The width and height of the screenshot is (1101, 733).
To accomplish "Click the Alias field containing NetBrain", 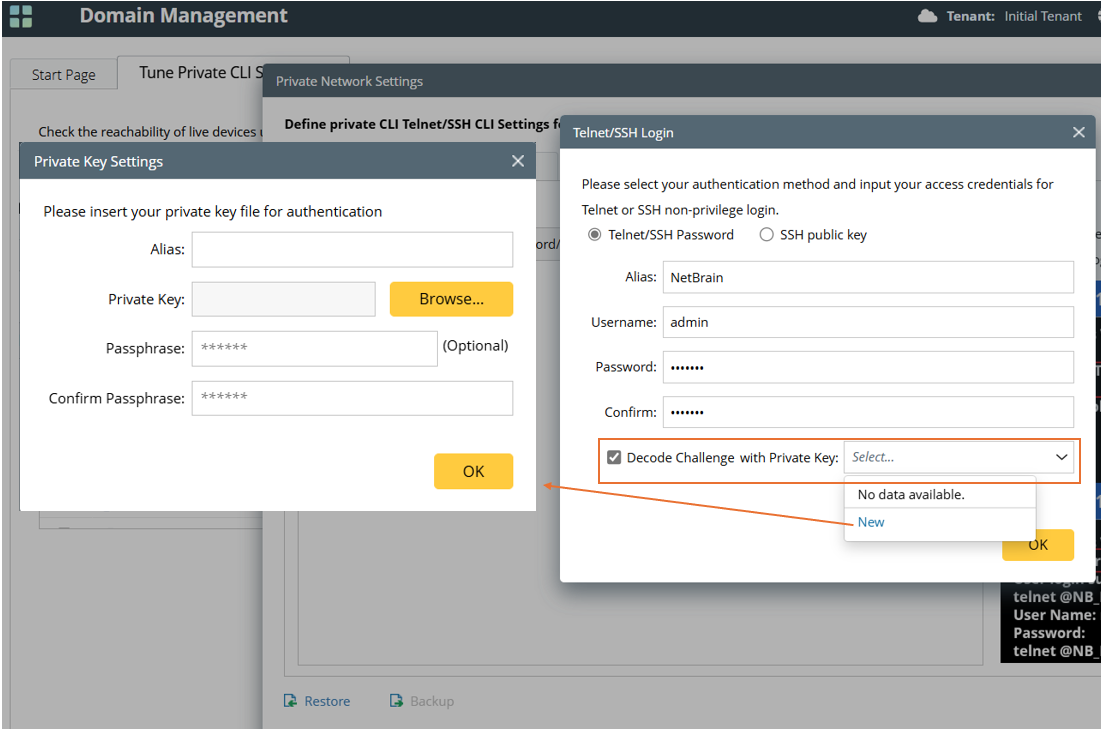I will coord(867,277).
